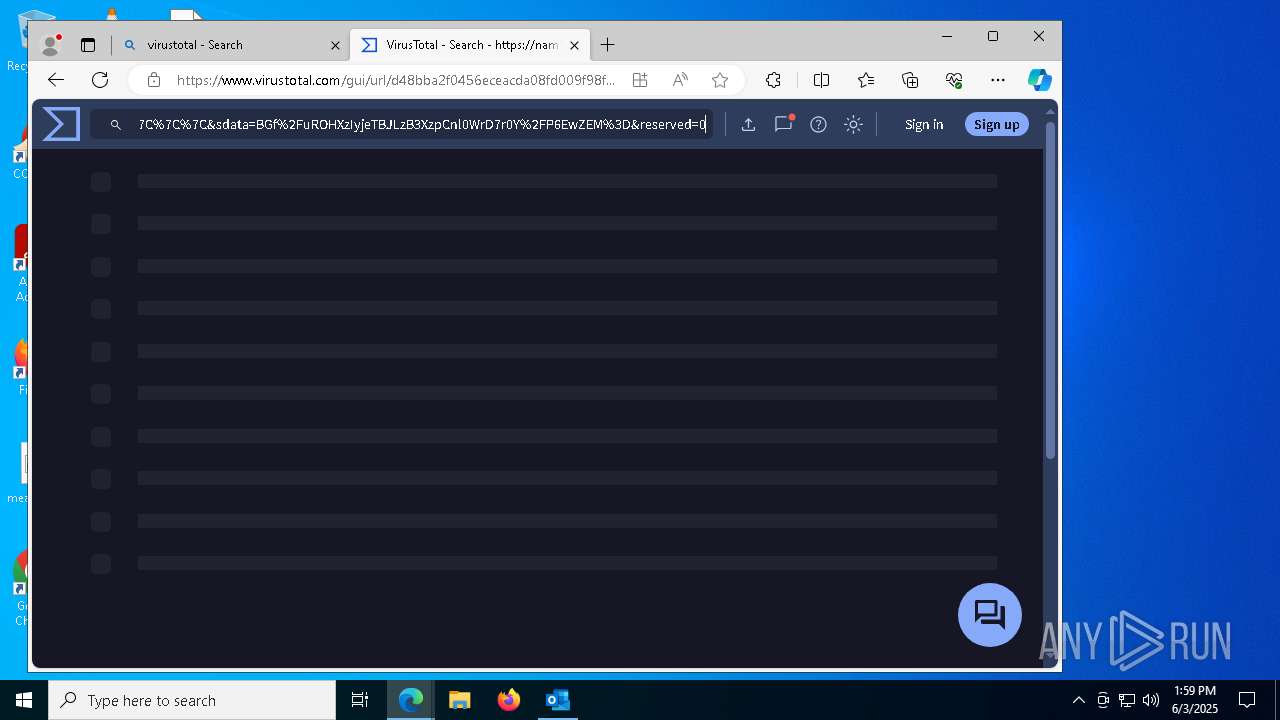Open the VirusTotal help question icon
This screenshot has width=1280, height=720.
click(x=818, y=125)
